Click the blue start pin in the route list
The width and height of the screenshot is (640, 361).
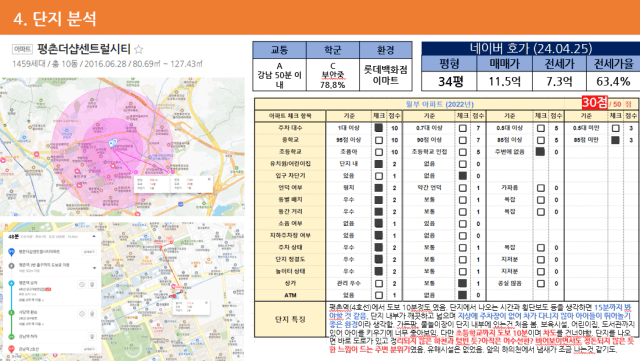[12, 252]
